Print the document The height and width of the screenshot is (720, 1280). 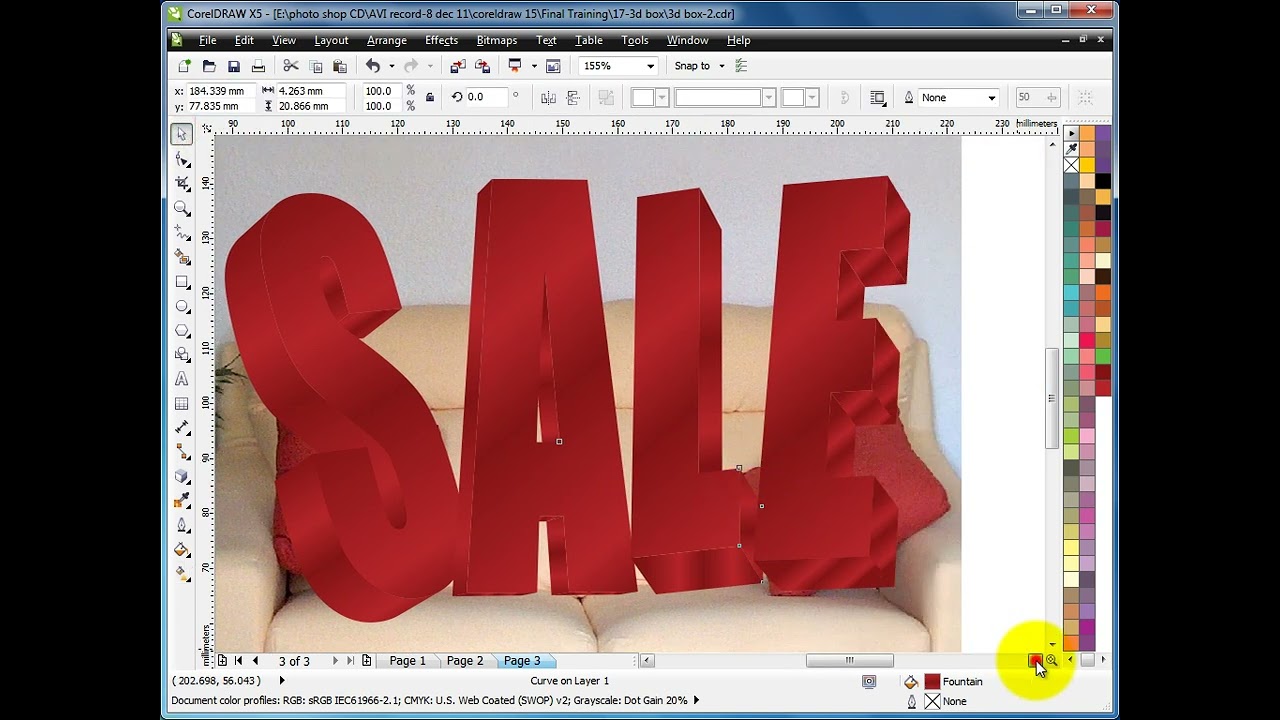click(x=258, y=66)
